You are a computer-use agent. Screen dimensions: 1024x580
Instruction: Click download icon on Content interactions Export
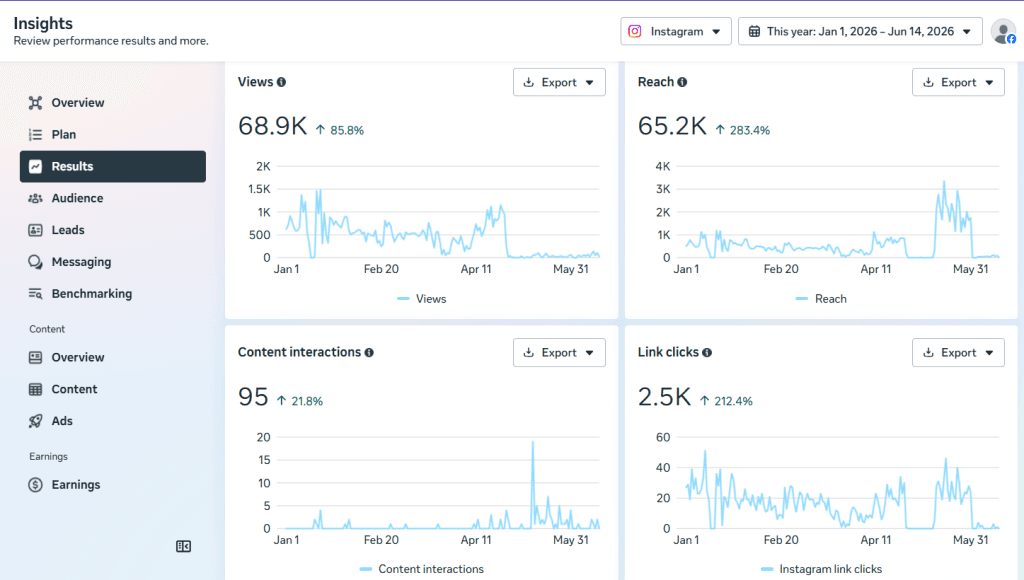(x=529, y=353)
